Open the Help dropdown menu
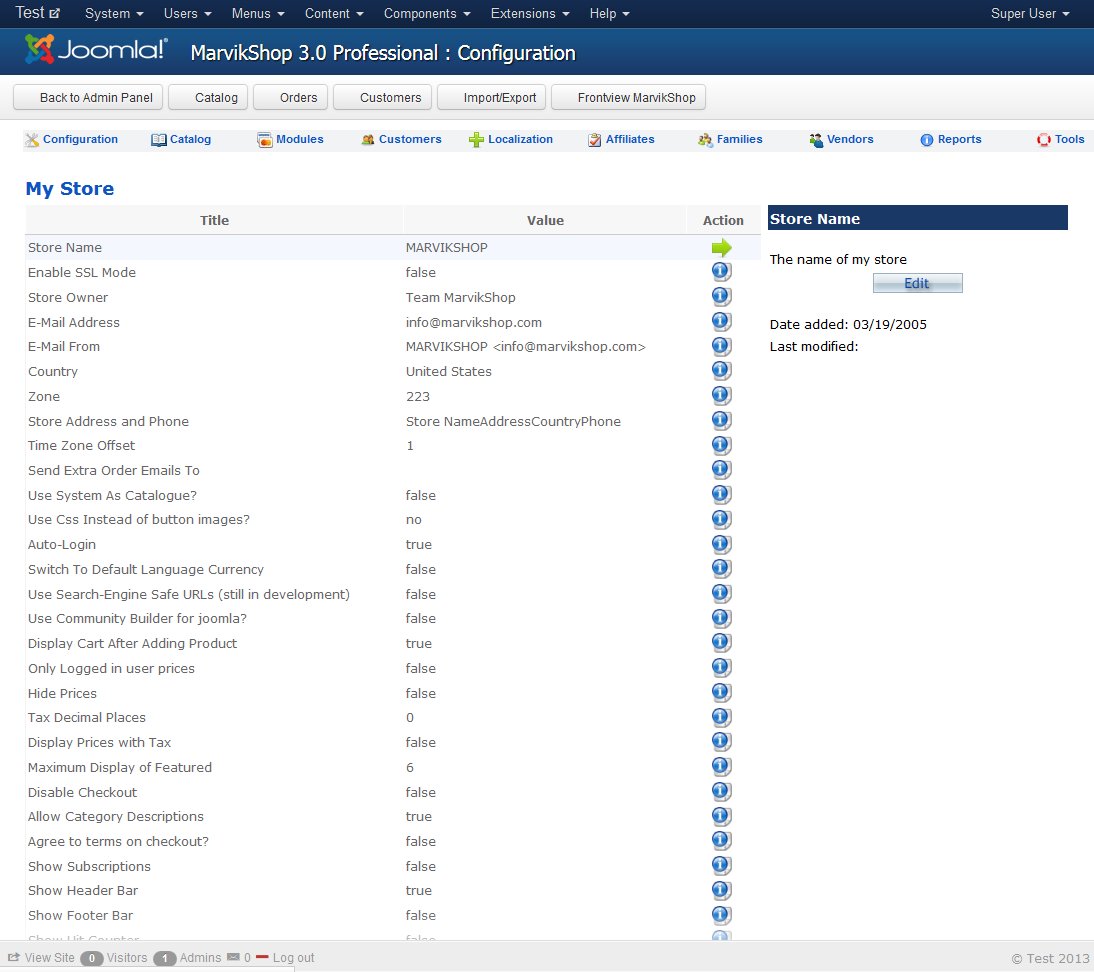This screenshot has width=1094, height=972. (x=609, y=13)
